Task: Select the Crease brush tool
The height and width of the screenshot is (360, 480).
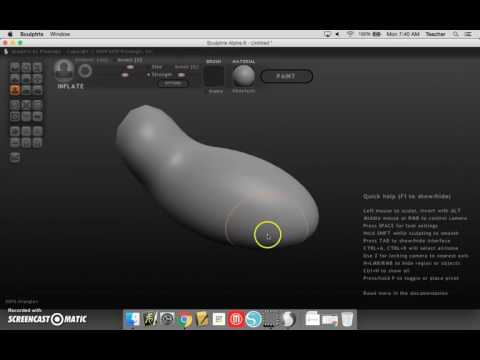Action: point(15,68)
